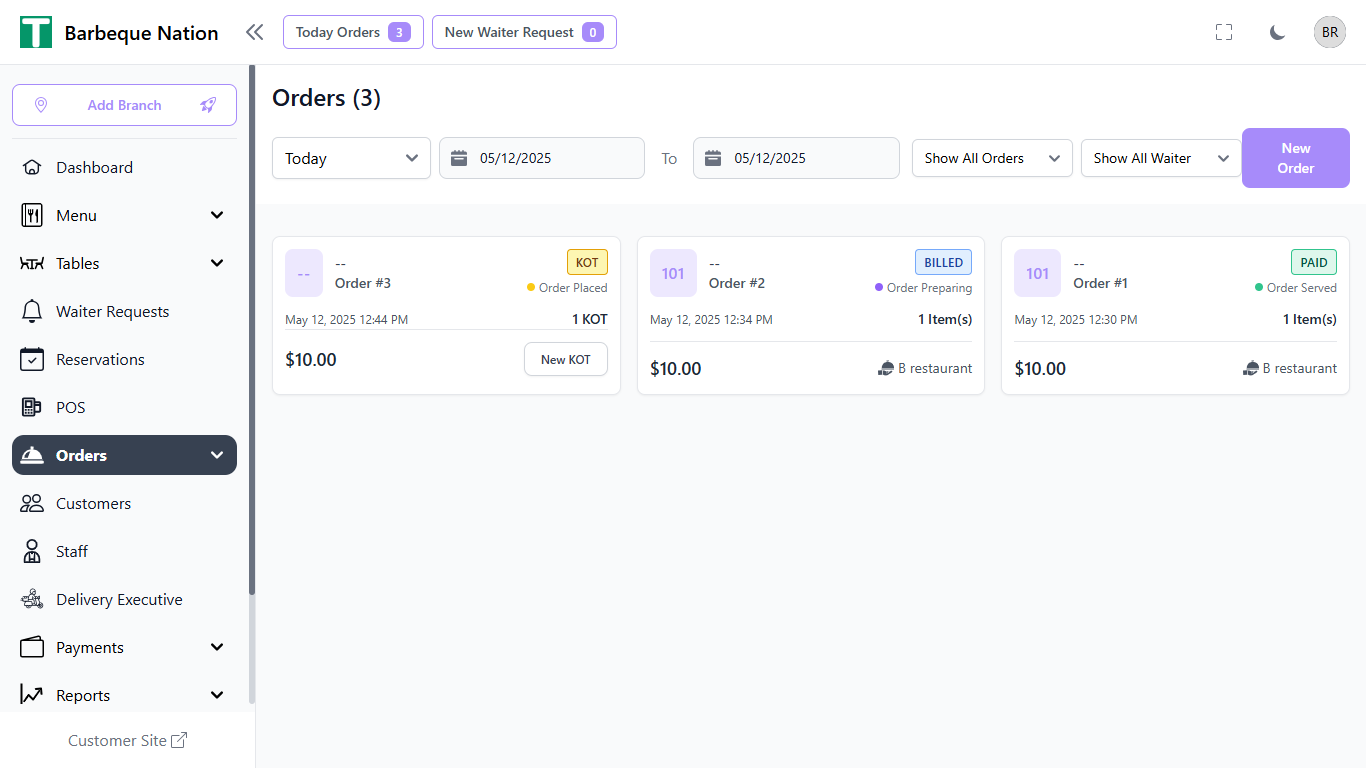Click the Delivery Executive scooter icon
This screenshot has width=1366, height=768.
click(x=33, y=599)
